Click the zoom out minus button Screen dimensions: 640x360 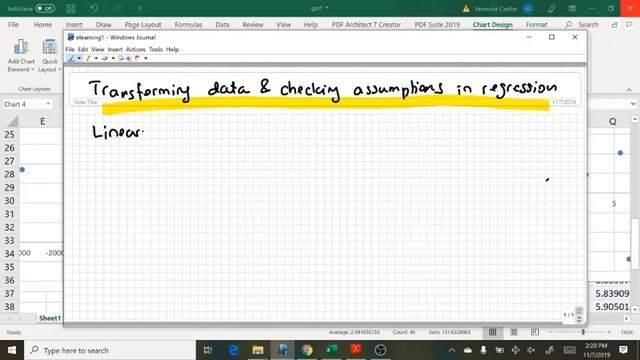[550, 332]
